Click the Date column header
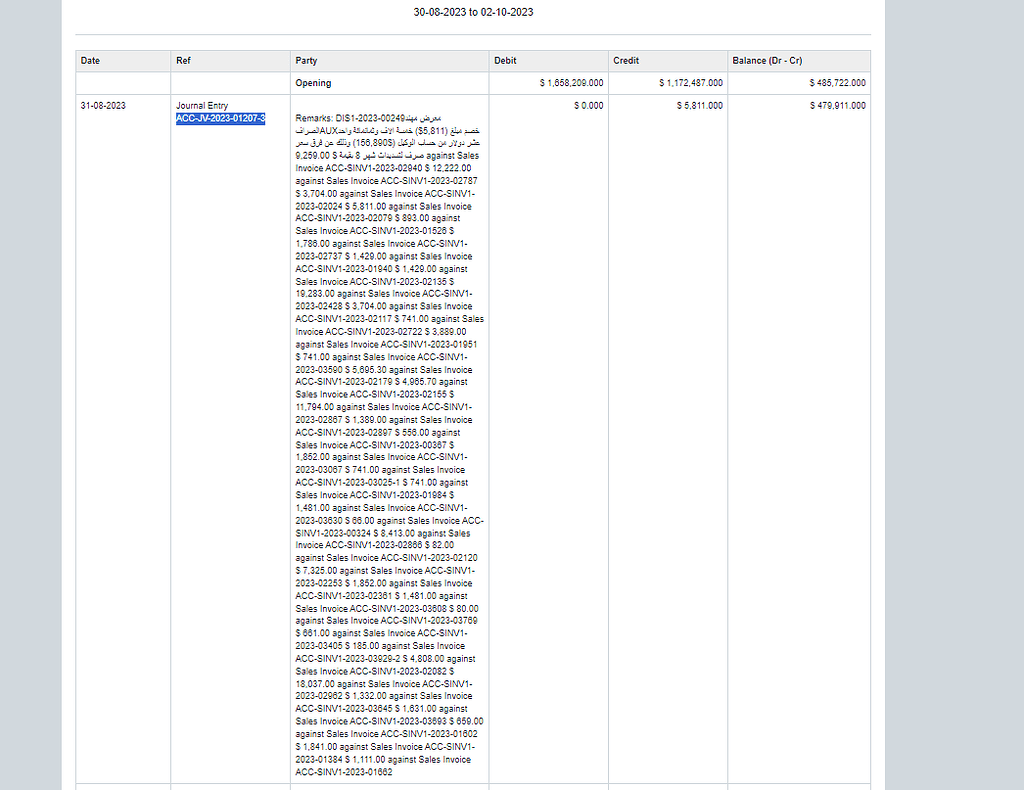Image resolution: width=1024 pixels, height=790 pixels. pos(90,61)
